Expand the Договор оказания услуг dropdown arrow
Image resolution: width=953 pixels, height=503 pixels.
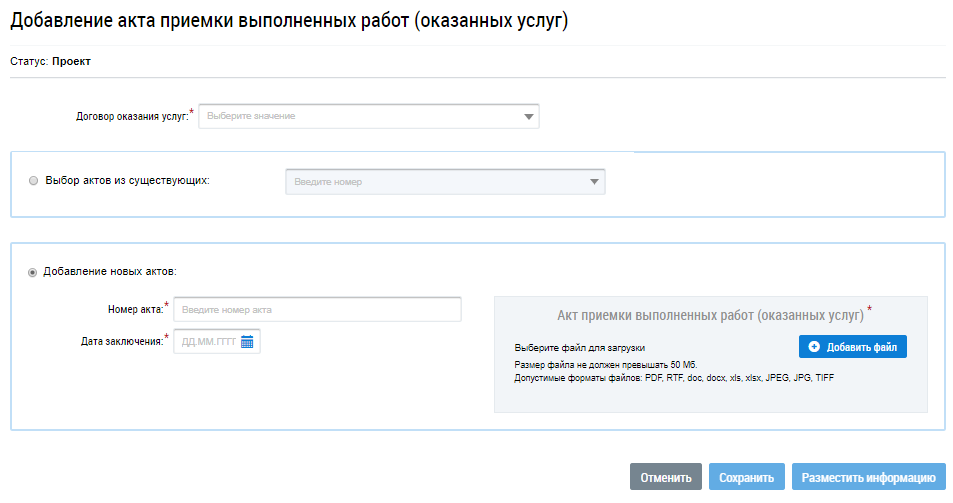pos(528,117)
